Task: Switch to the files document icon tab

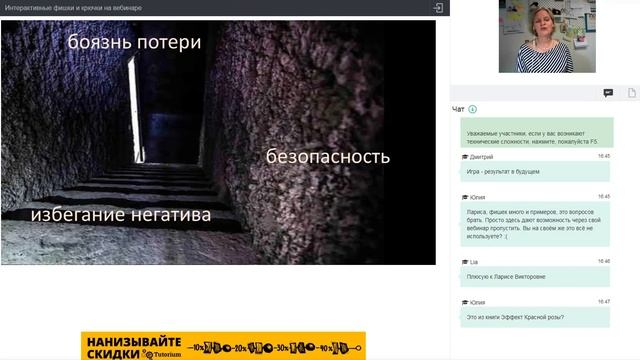Action: 631,93
